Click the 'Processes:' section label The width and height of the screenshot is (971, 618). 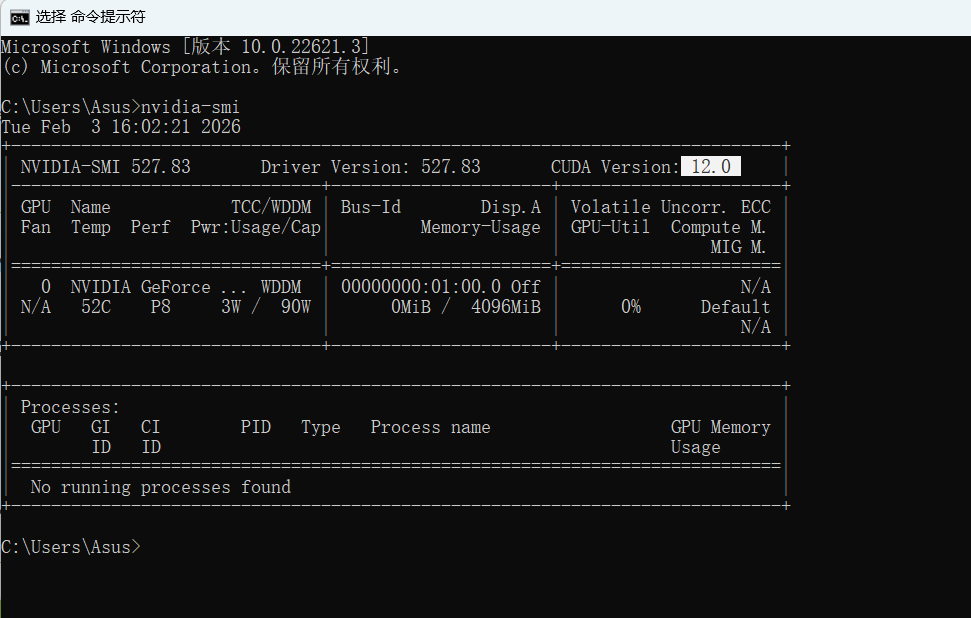70,407
